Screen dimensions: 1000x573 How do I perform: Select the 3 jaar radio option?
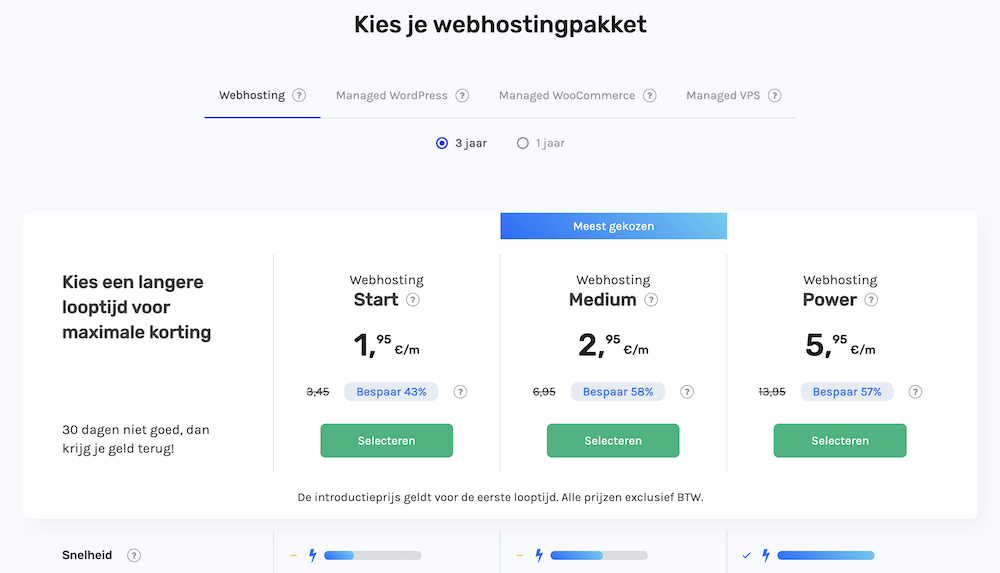442,143
